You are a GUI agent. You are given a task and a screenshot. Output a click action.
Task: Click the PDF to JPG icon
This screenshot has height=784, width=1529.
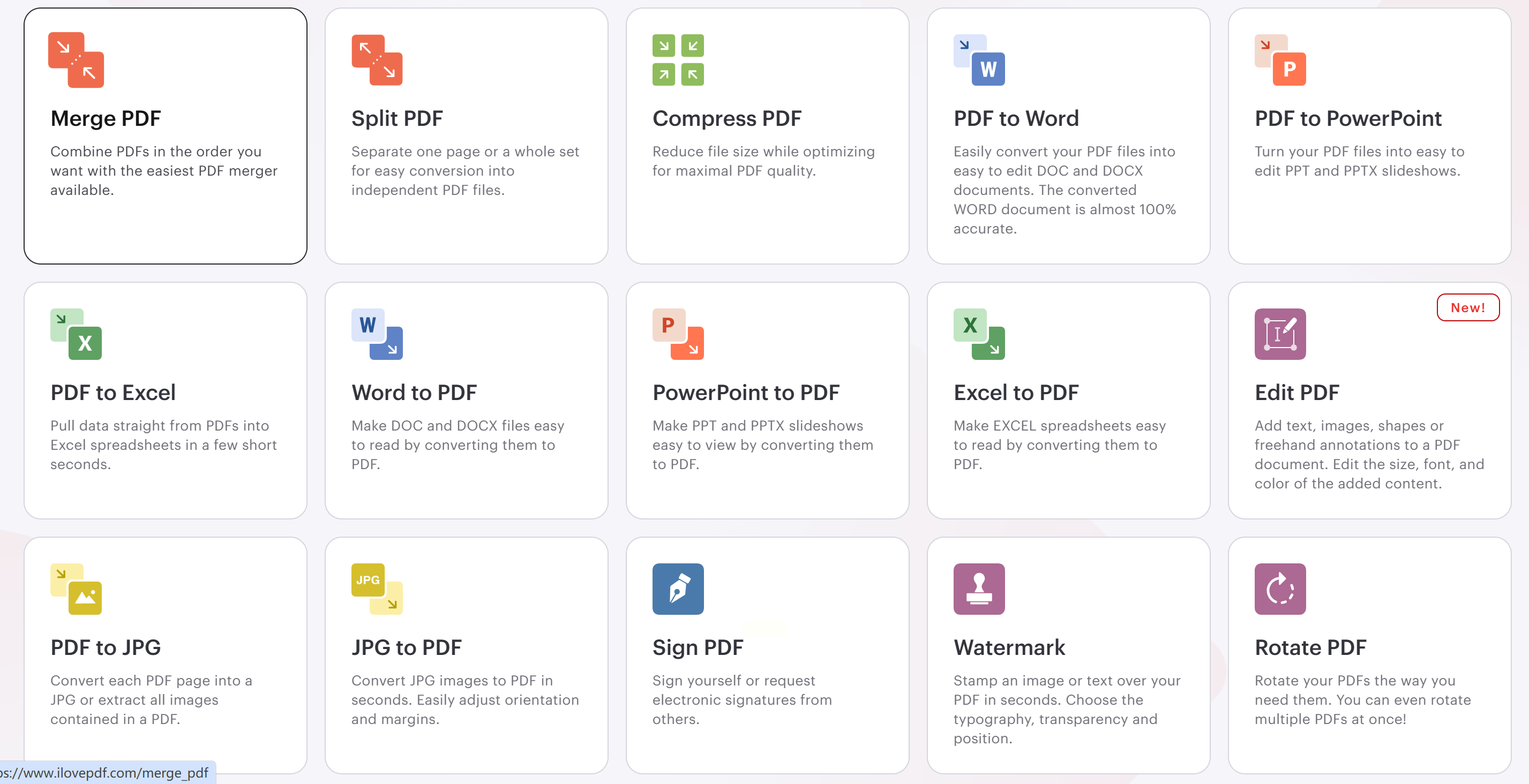[76, 589]
